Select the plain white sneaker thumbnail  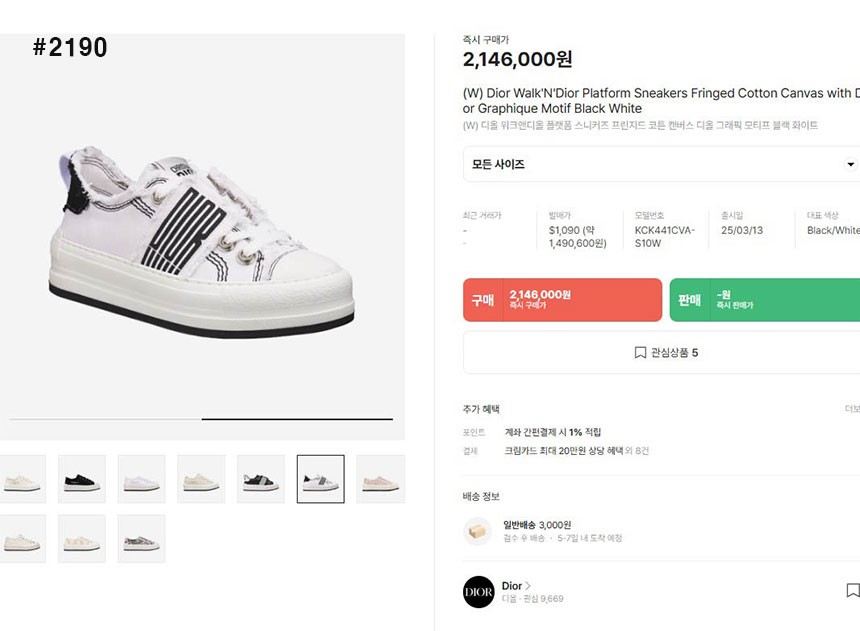[141, 479]
